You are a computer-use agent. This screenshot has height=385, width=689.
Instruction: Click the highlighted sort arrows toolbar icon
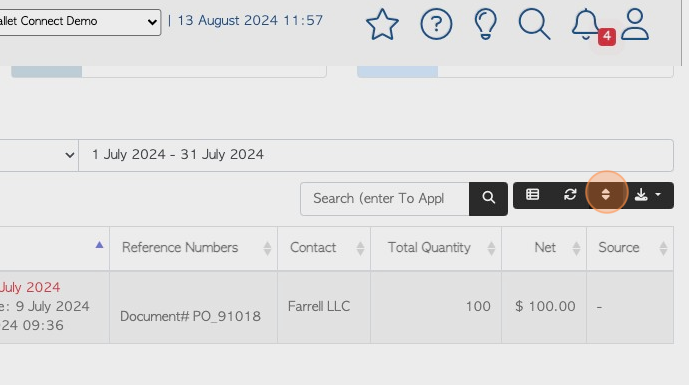click(x=606, y=195)
